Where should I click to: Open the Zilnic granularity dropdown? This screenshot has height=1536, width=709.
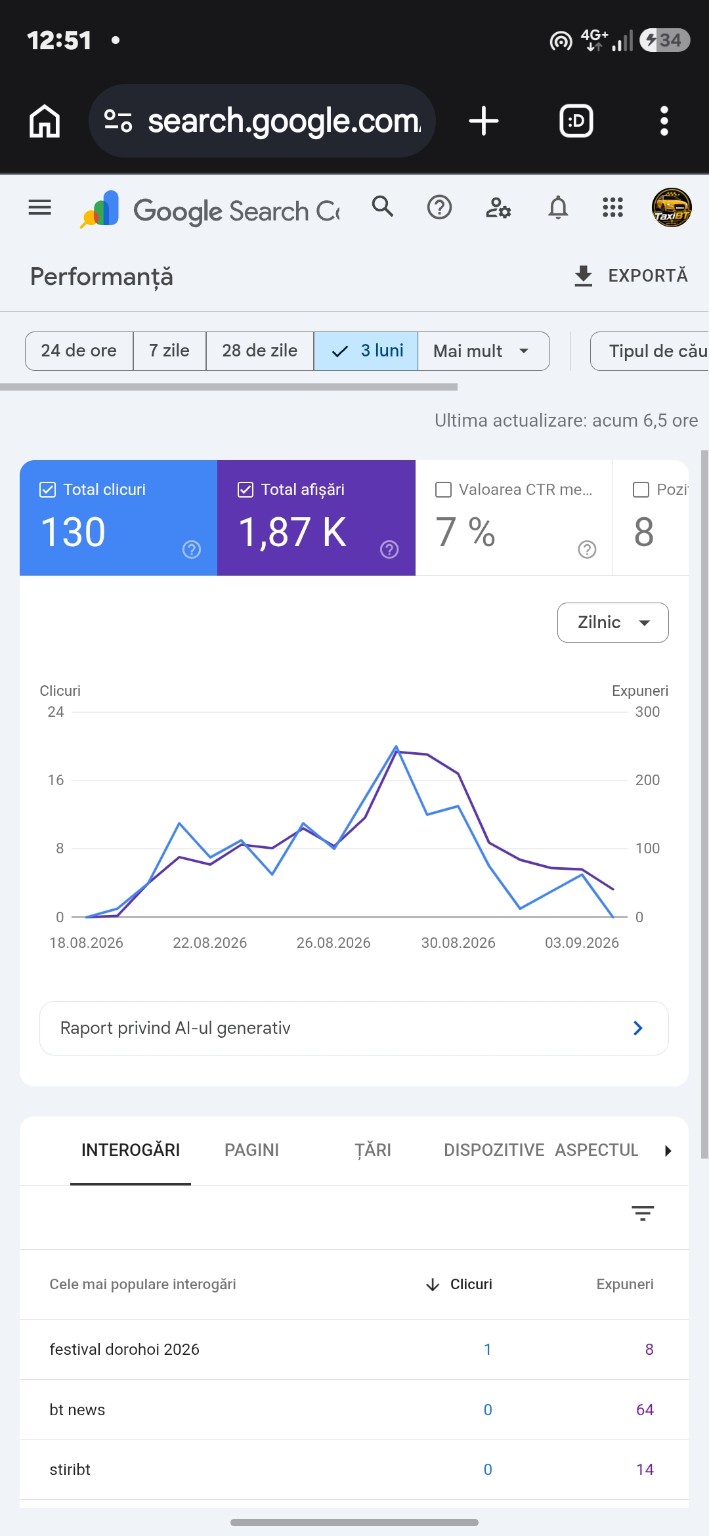613,623
